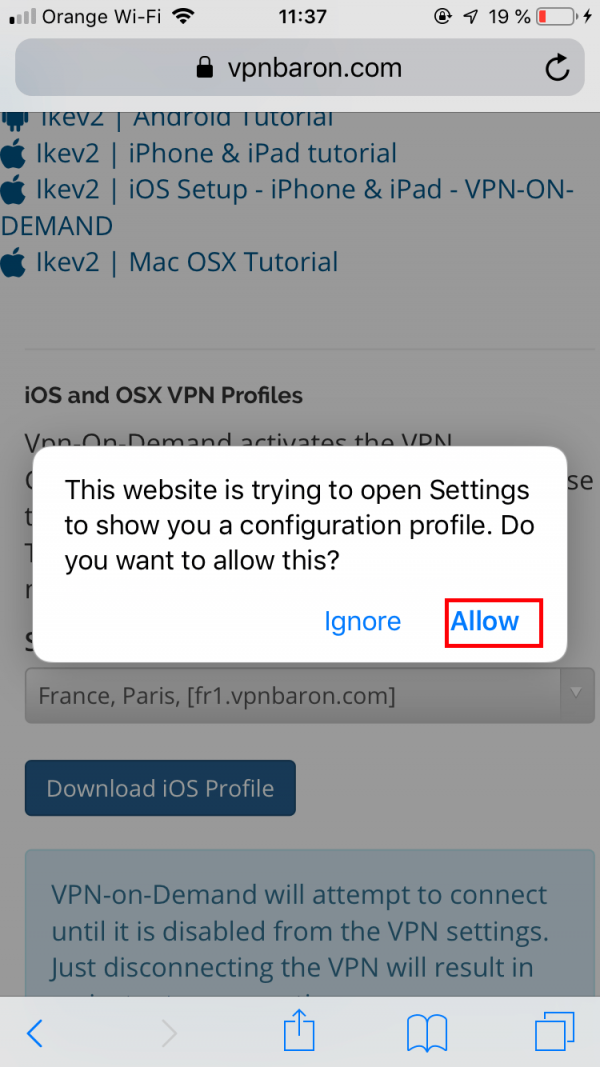Image resolution: width=600 pixels, height=1067 pixels.
Task: Click the Download iOS Profile button
Action: click(160, 788)
